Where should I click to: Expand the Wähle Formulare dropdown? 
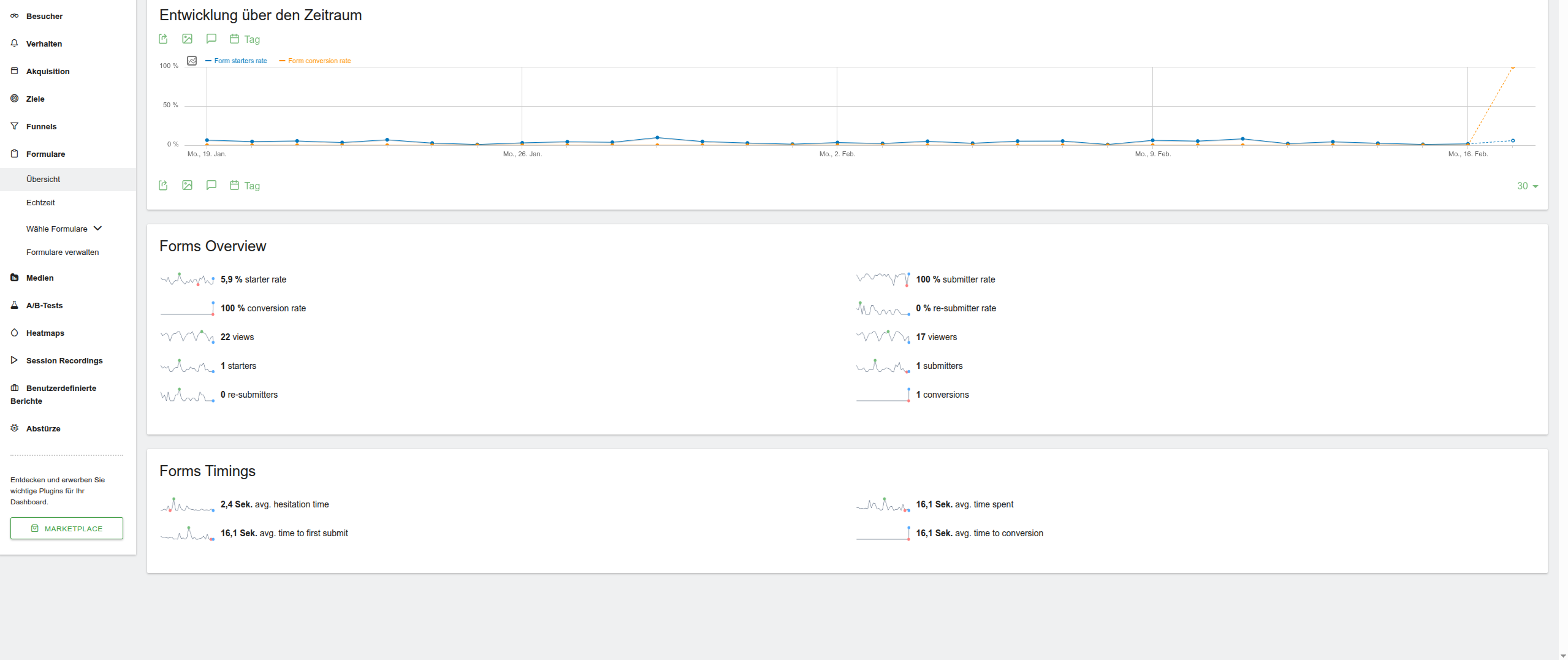pos(64,229)
